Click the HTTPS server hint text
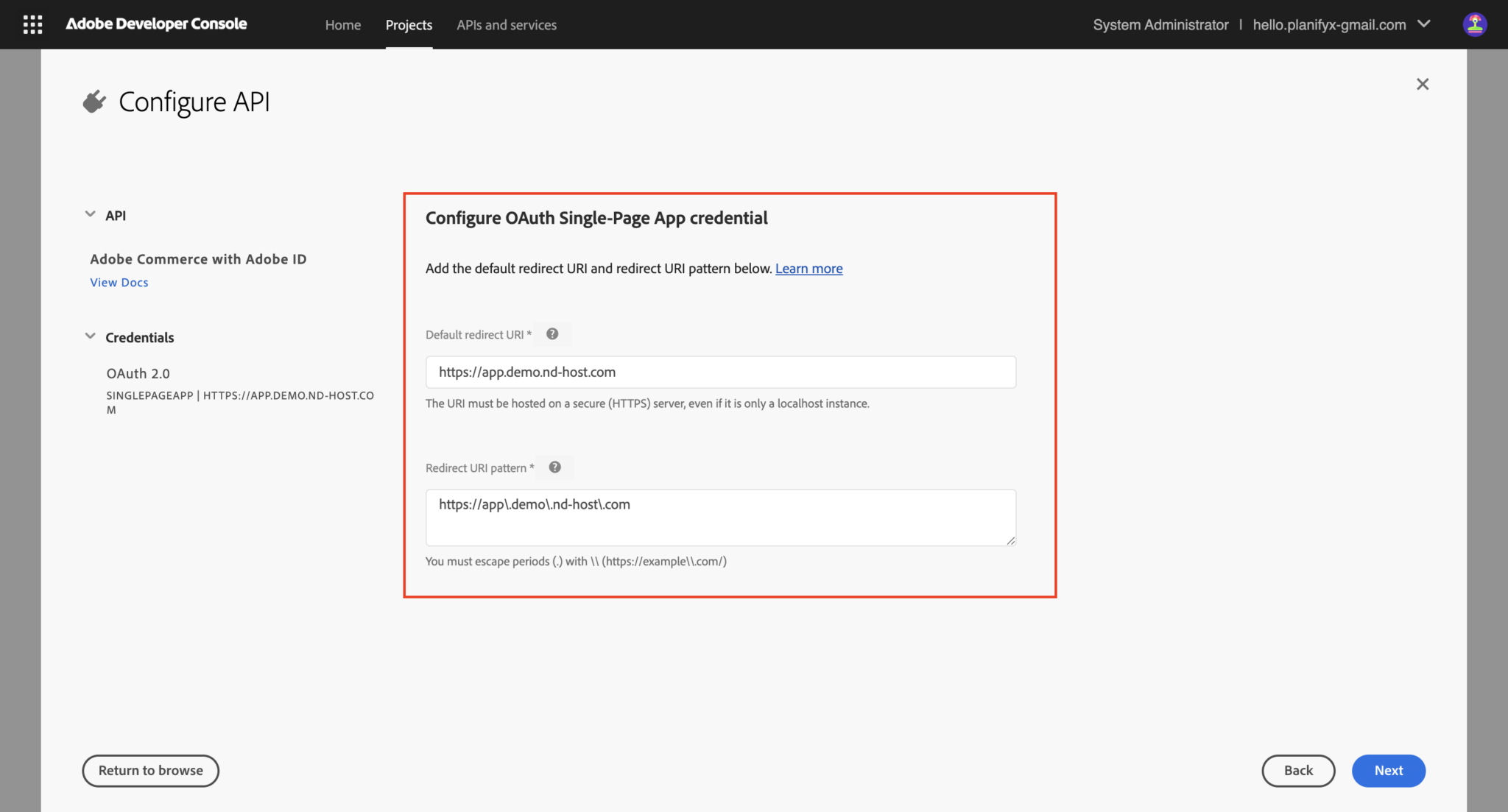Viewport: 1508px width, 812px height. pyautogui.click(x=647, y=403)
